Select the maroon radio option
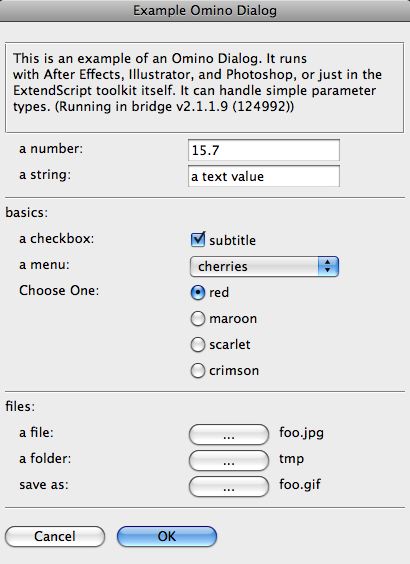 pyautogui.click(x=198, y=319)
